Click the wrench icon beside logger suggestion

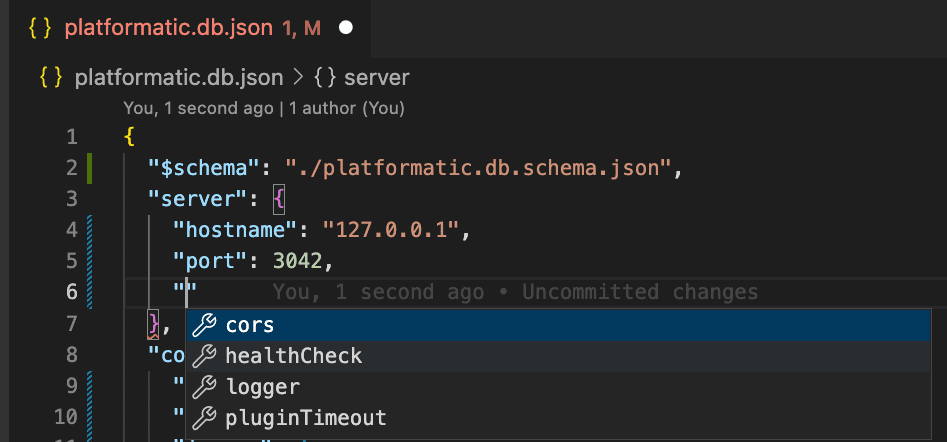(204, 387)
